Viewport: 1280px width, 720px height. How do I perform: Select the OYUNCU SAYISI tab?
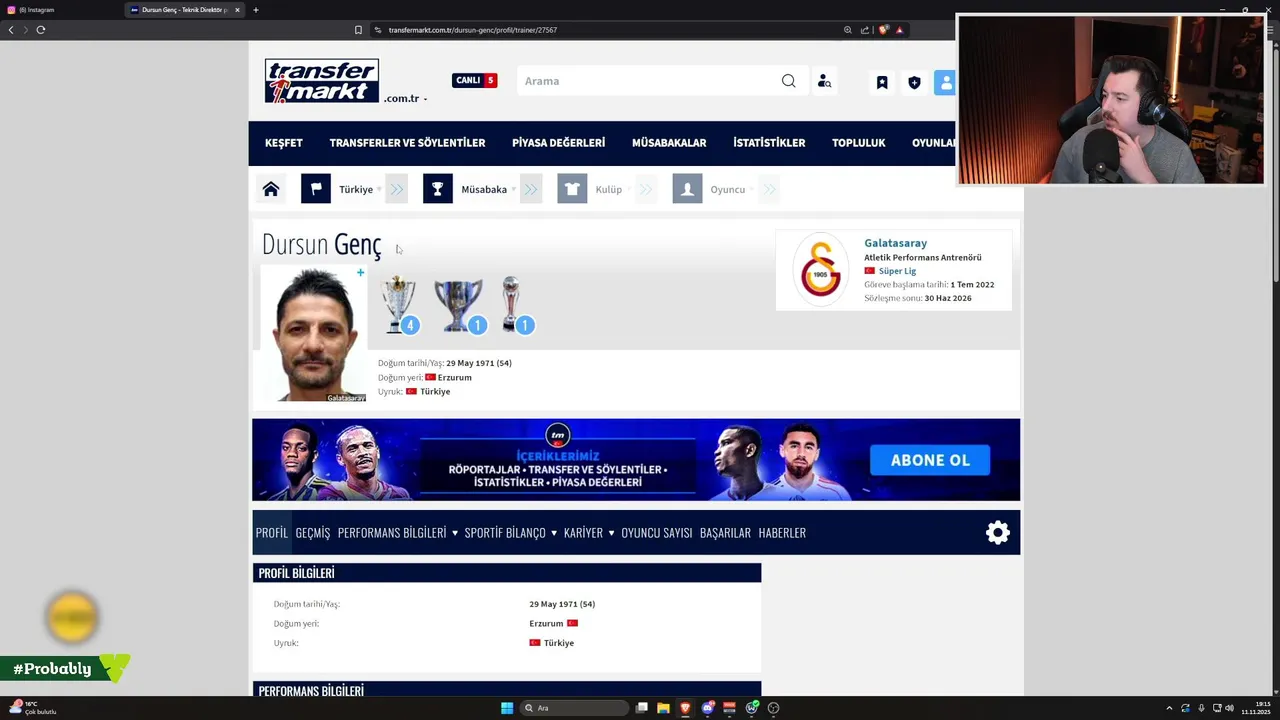pyautogui.click(x=657, y=533)
